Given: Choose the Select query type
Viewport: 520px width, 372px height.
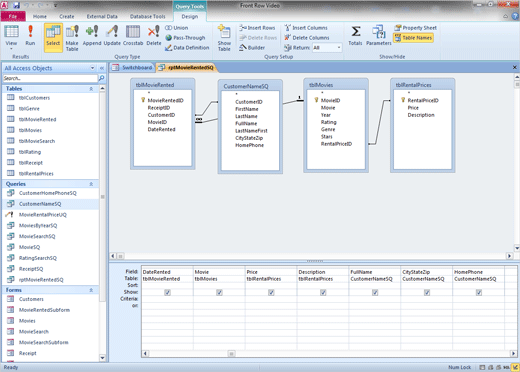Looking at the screenshot, I should point(53,37).
